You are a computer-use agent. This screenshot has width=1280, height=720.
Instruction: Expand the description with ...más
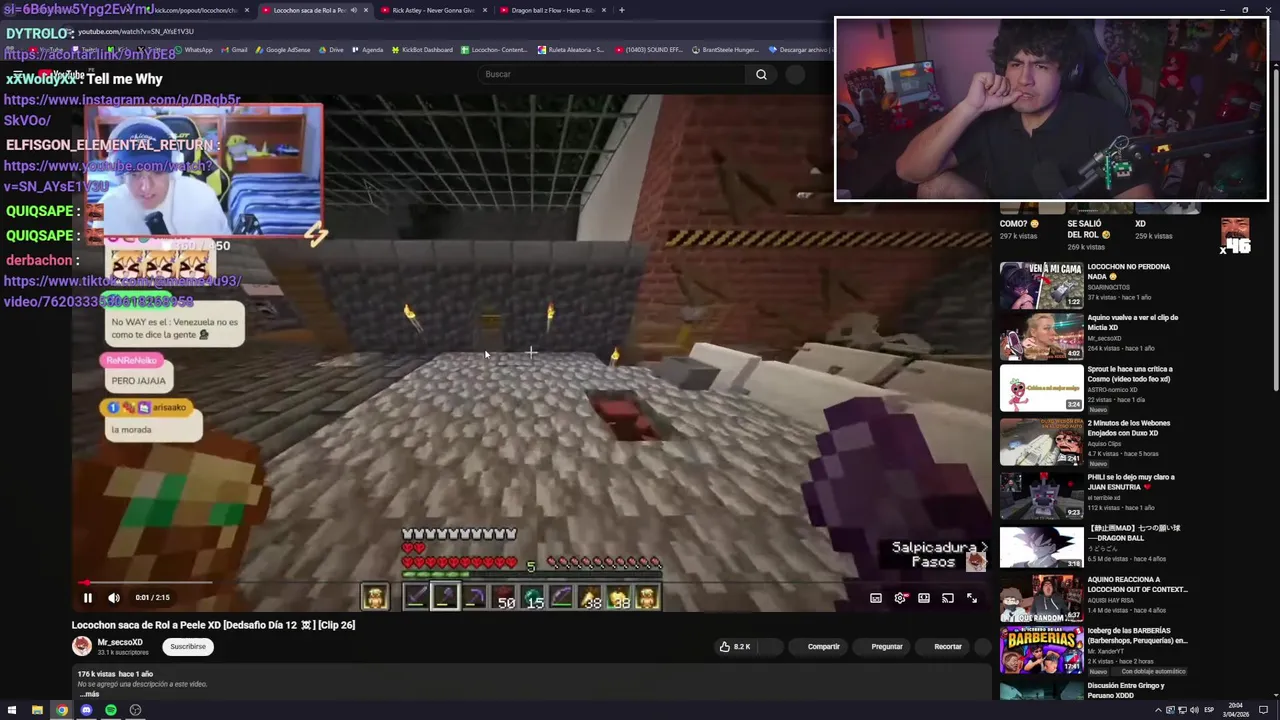89,694
